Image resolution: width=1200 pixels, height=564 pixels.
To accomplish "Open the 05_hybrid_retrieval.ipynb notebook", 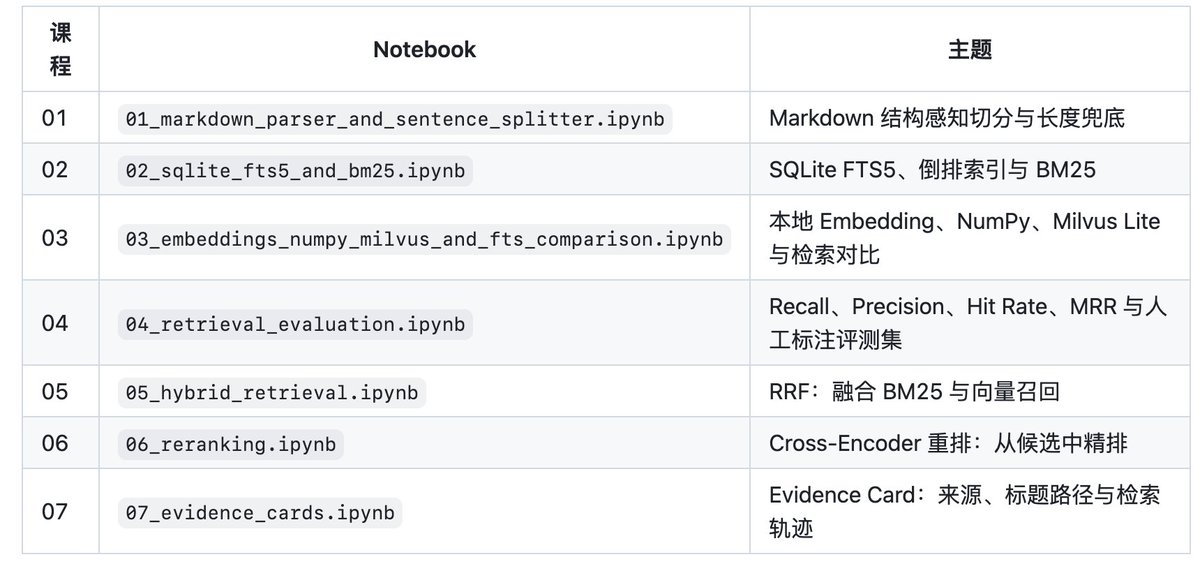I will 272,392.
